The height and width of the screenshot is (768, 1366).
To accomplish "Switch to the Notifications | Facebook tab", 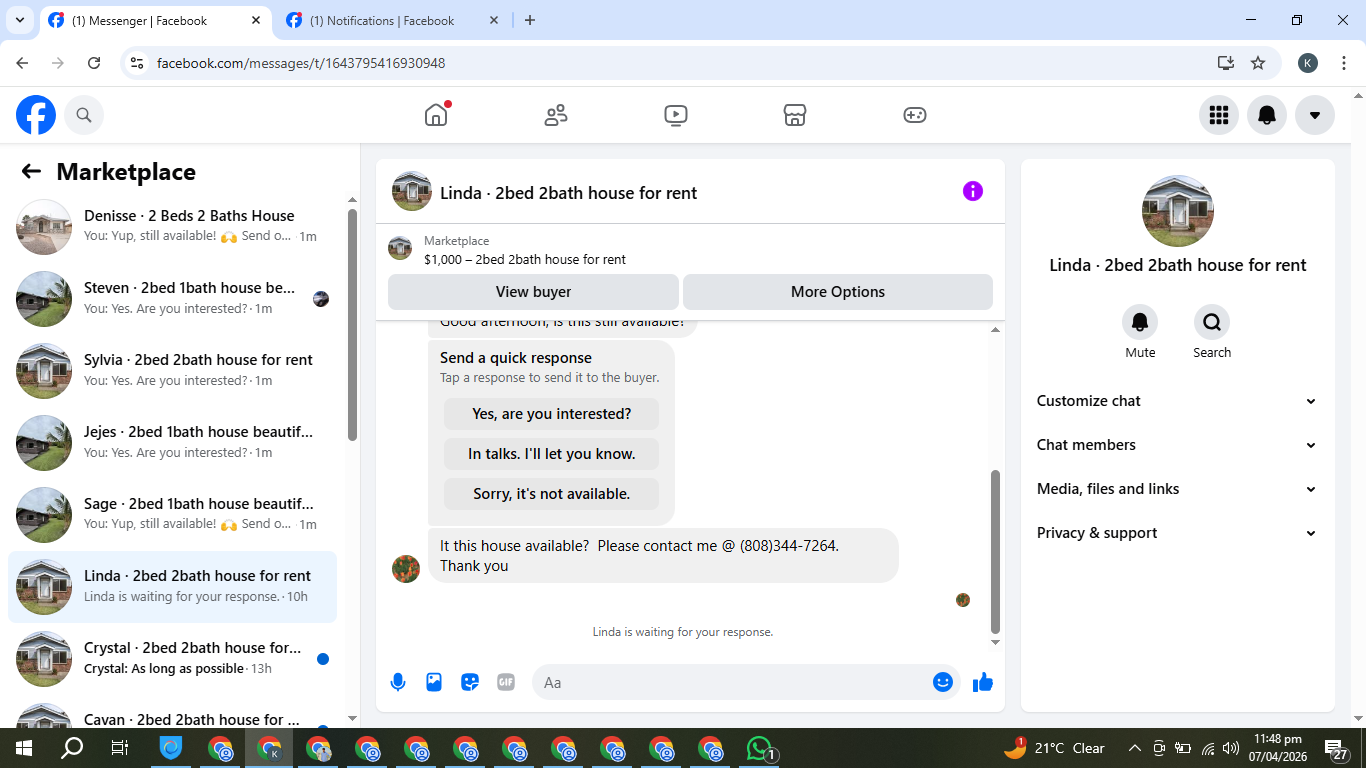I will 392,21.
